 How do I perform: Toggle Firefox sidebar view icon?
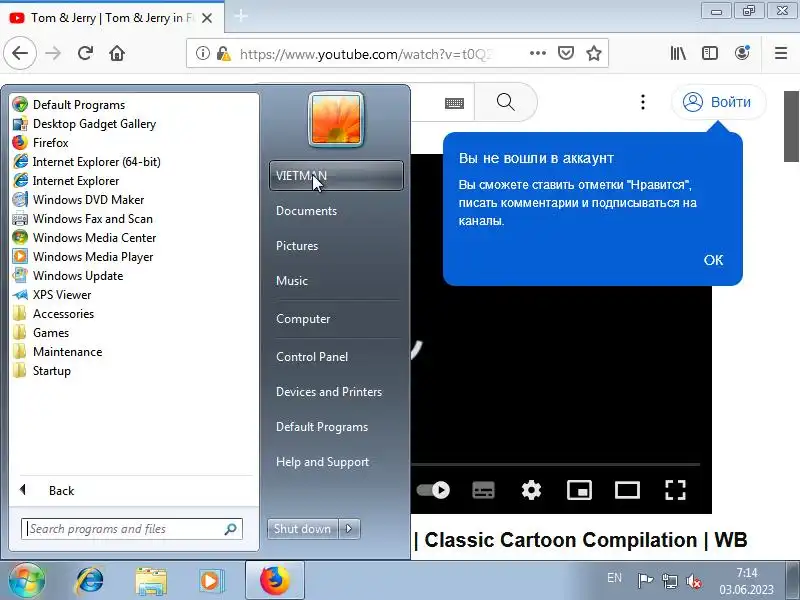click(710, 53)
